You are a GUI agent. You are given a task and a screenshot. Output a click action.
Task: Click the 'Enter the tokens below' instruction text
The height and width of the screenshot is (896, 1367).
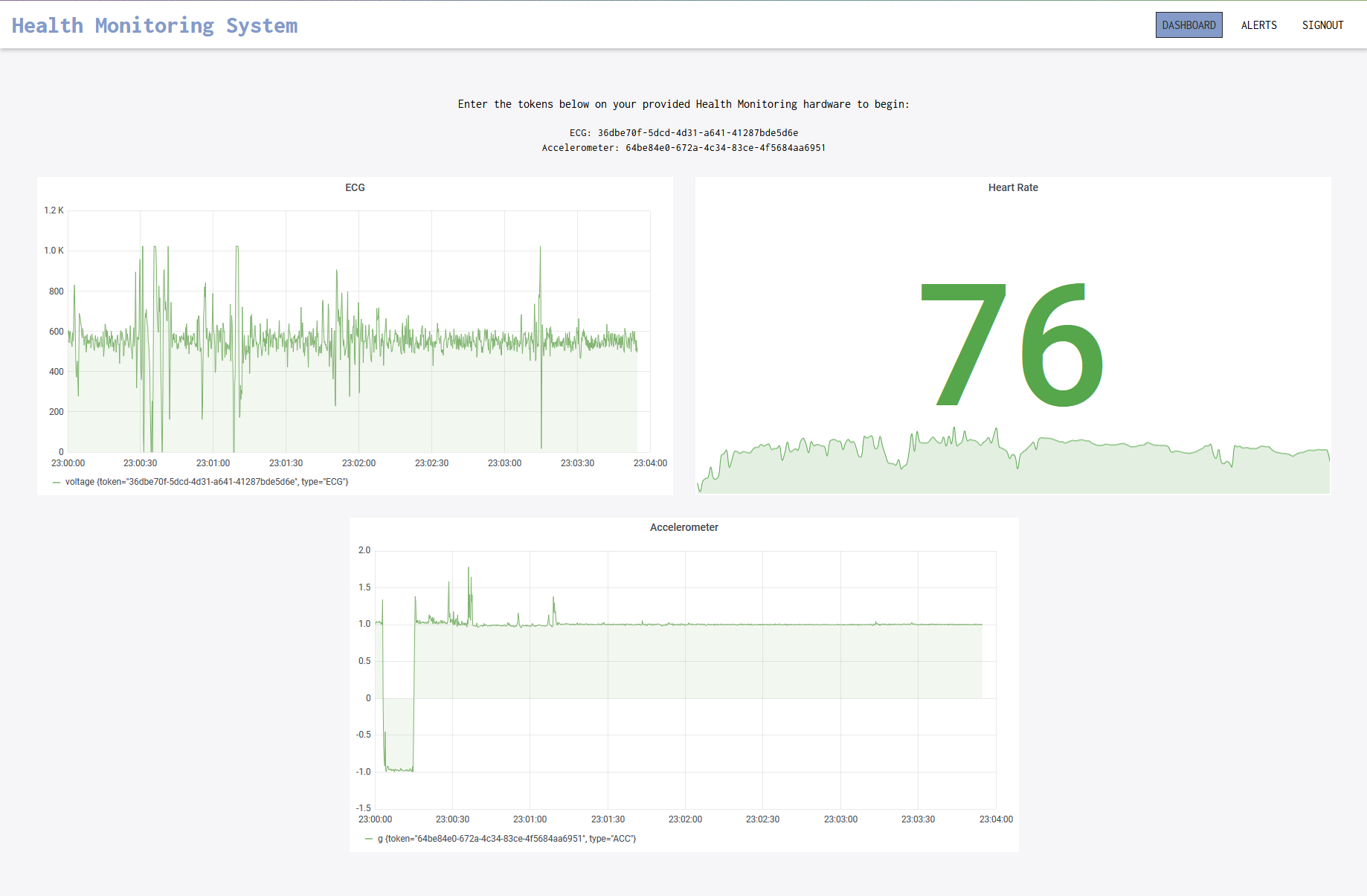tap(683, 104)
